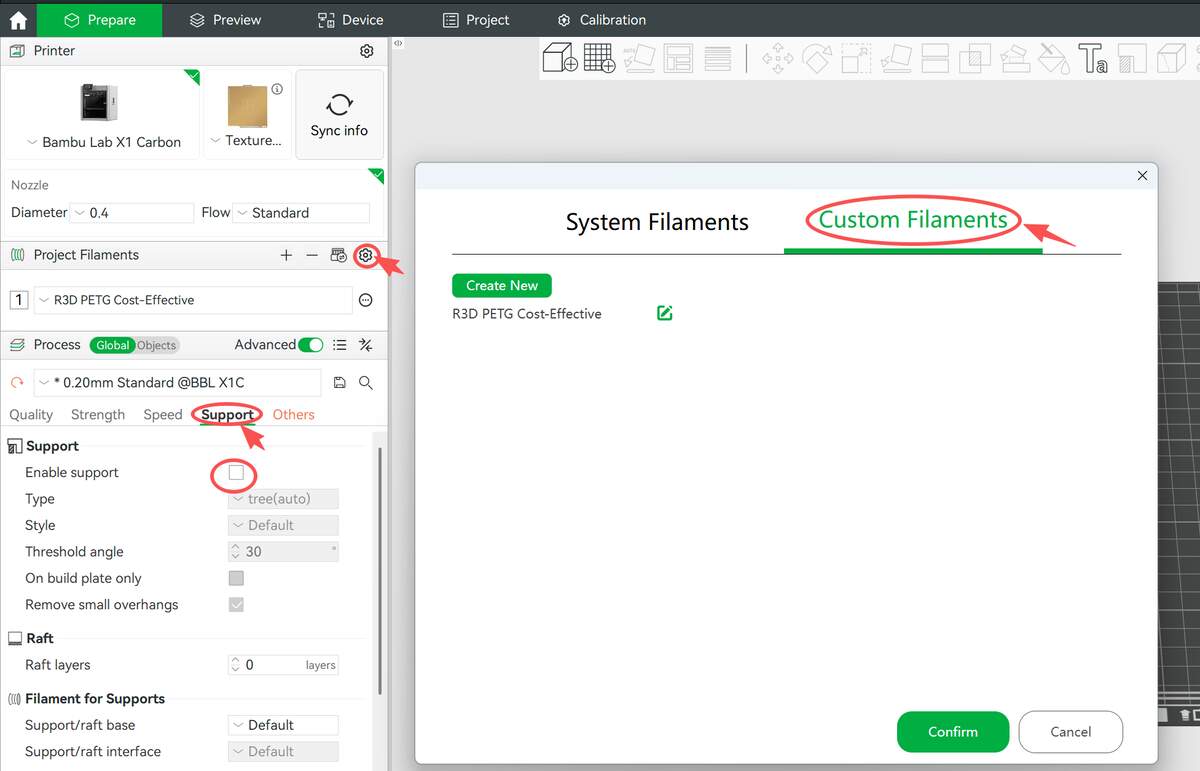Open the Quality settings tab

(x=31, y=414)
